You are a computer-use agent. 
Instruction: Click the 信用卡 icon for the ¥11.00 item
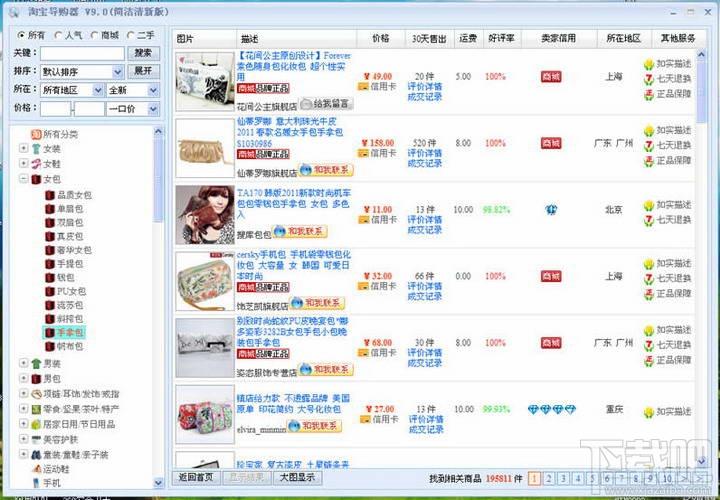pyautogui.click(x=364, y=219)
